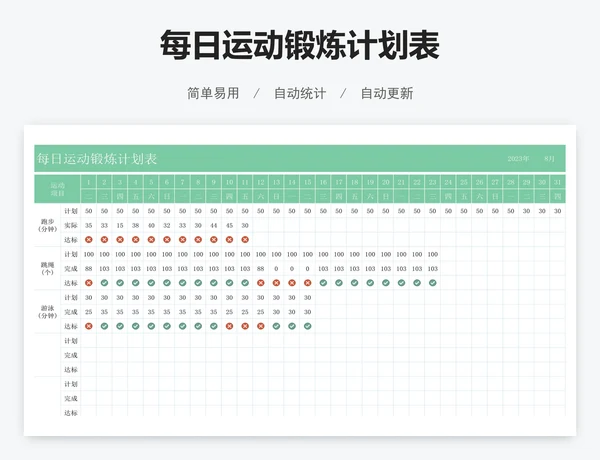Pick the red X under day 12 in 游泳 达标 row
This screenshot has height=460, width=600.
(261, 326)
